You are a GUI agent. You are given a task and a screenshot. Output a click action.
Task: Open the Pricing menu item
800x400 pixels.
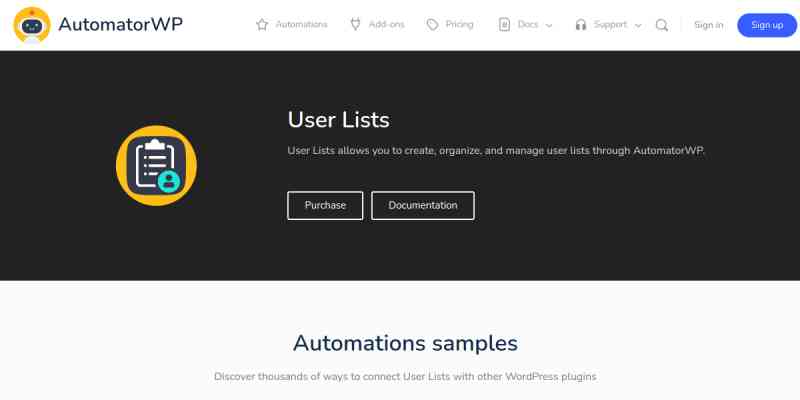point(460,24)
